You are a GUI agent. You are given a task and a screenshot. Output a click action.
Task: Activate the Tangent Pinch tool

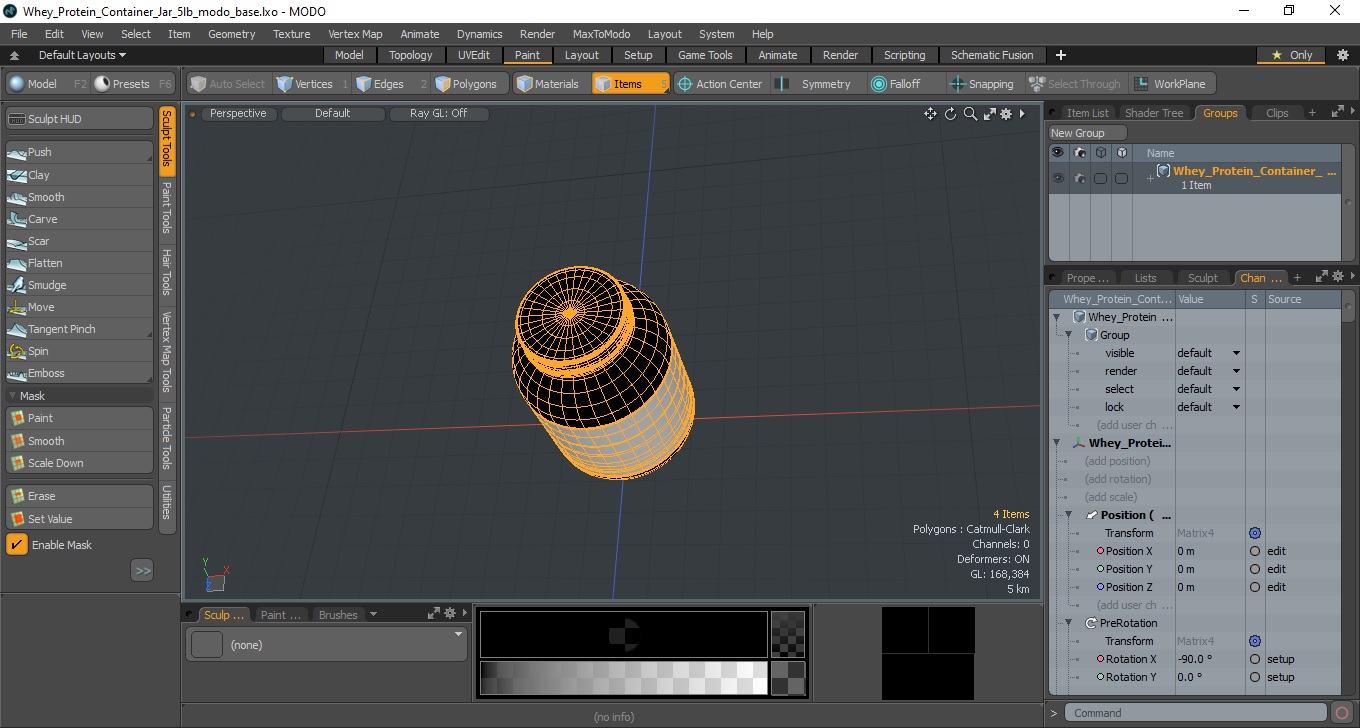tap(79, 329)
